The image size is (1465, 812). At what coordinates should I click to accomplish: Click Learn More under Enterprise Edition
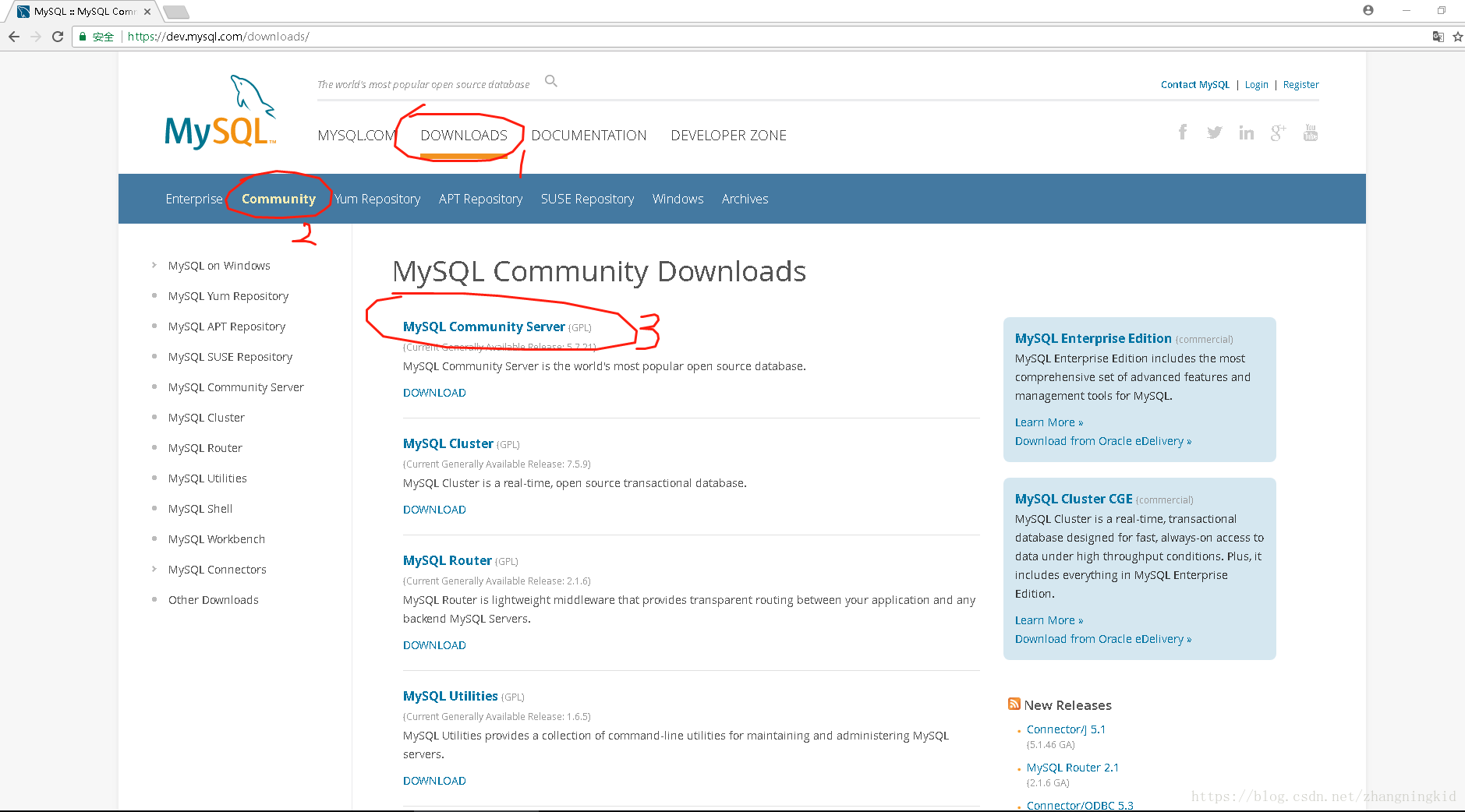(1049, 422)
